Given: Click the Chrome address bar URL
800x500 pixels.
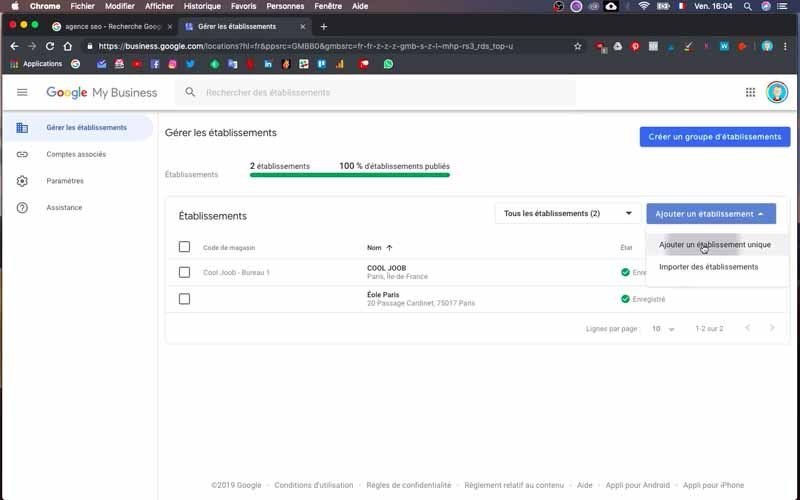Looking at the screenshot, I should 306,46.
